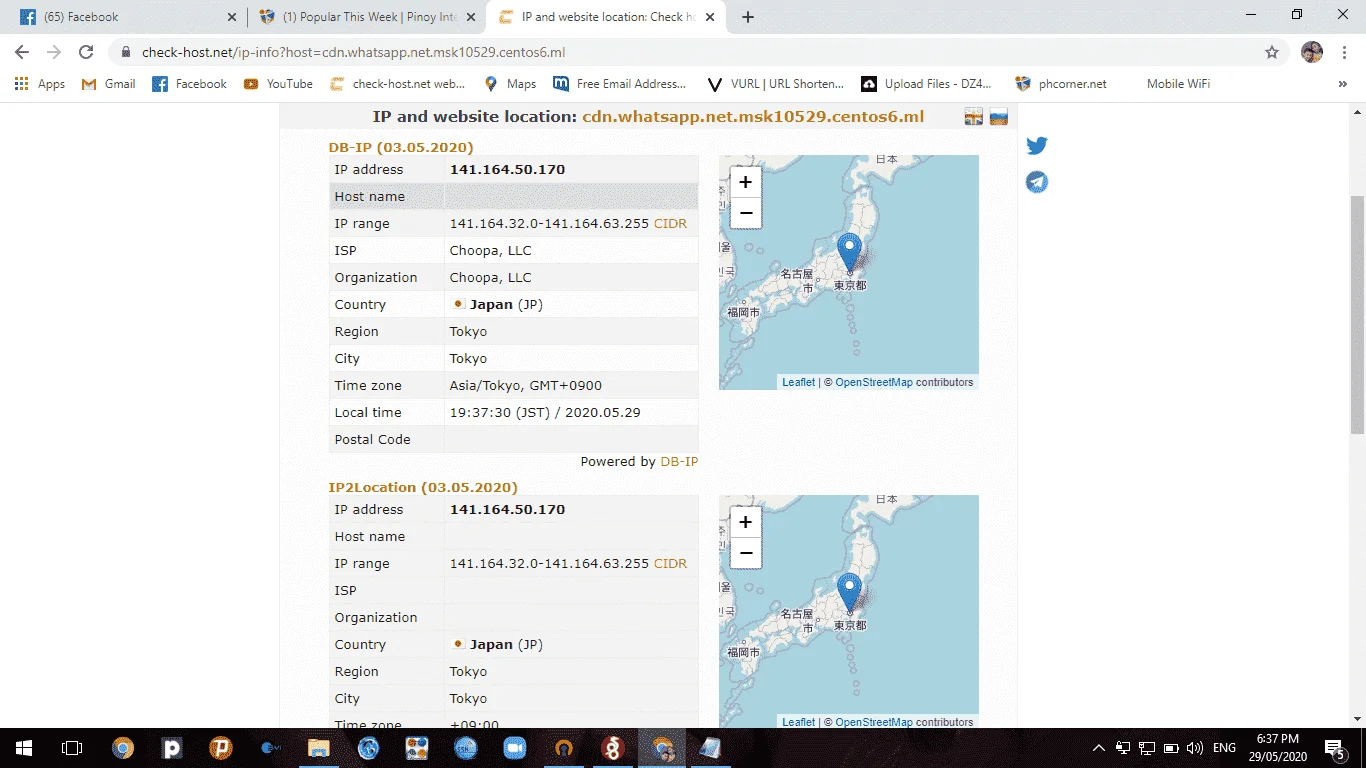Follow the Powered by DB-IP link
Image resolution: width=1366 pixels, height=768 pixels.
[679, 462]
